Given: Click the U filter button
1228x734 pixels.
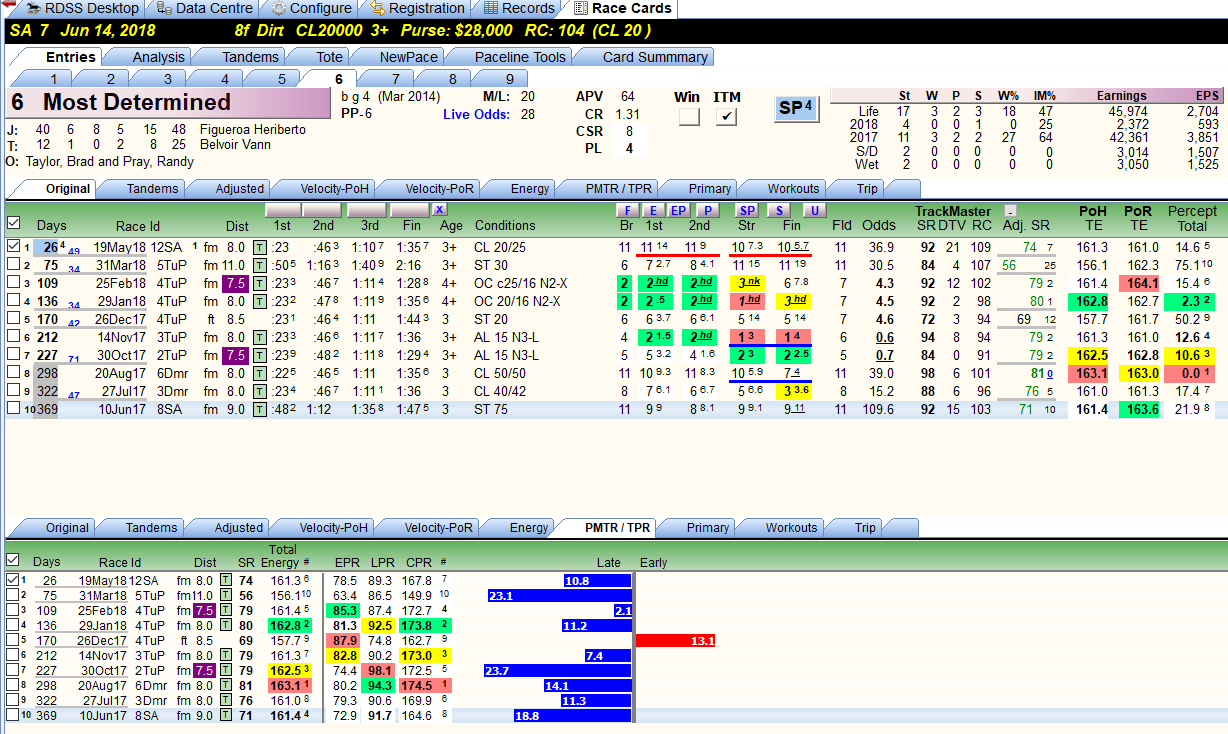Looking at the screenshot, I should pyautogui.click(x=814, y=210).
